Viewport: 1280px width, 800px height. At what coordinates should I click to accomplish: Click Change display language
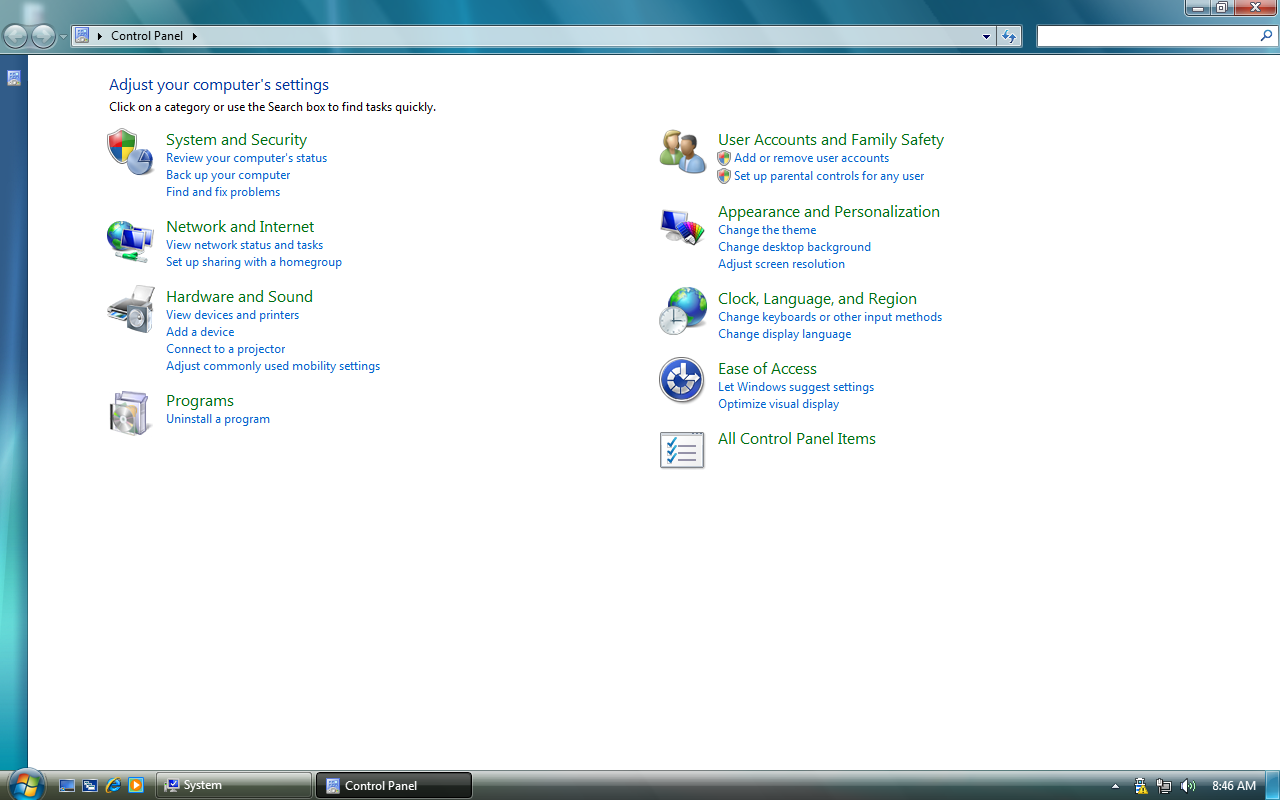[785, 334]
